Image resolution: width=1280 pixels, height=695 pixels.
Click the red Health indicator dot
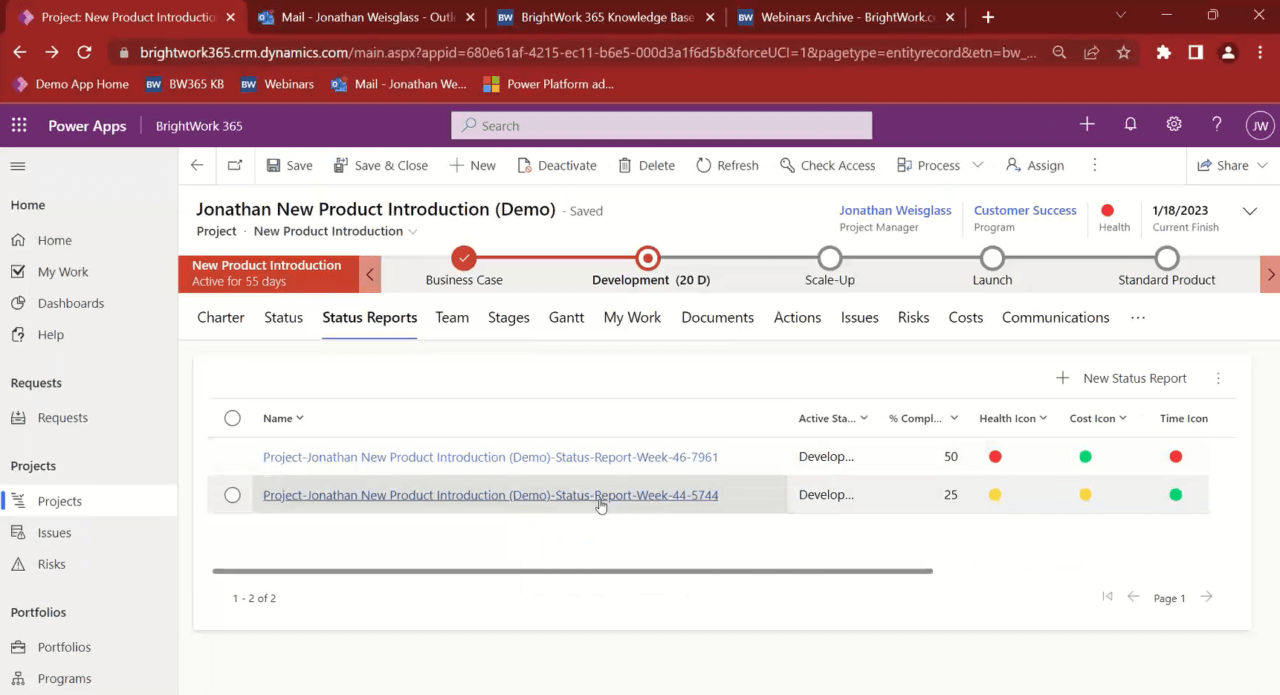coord(1107,211)
